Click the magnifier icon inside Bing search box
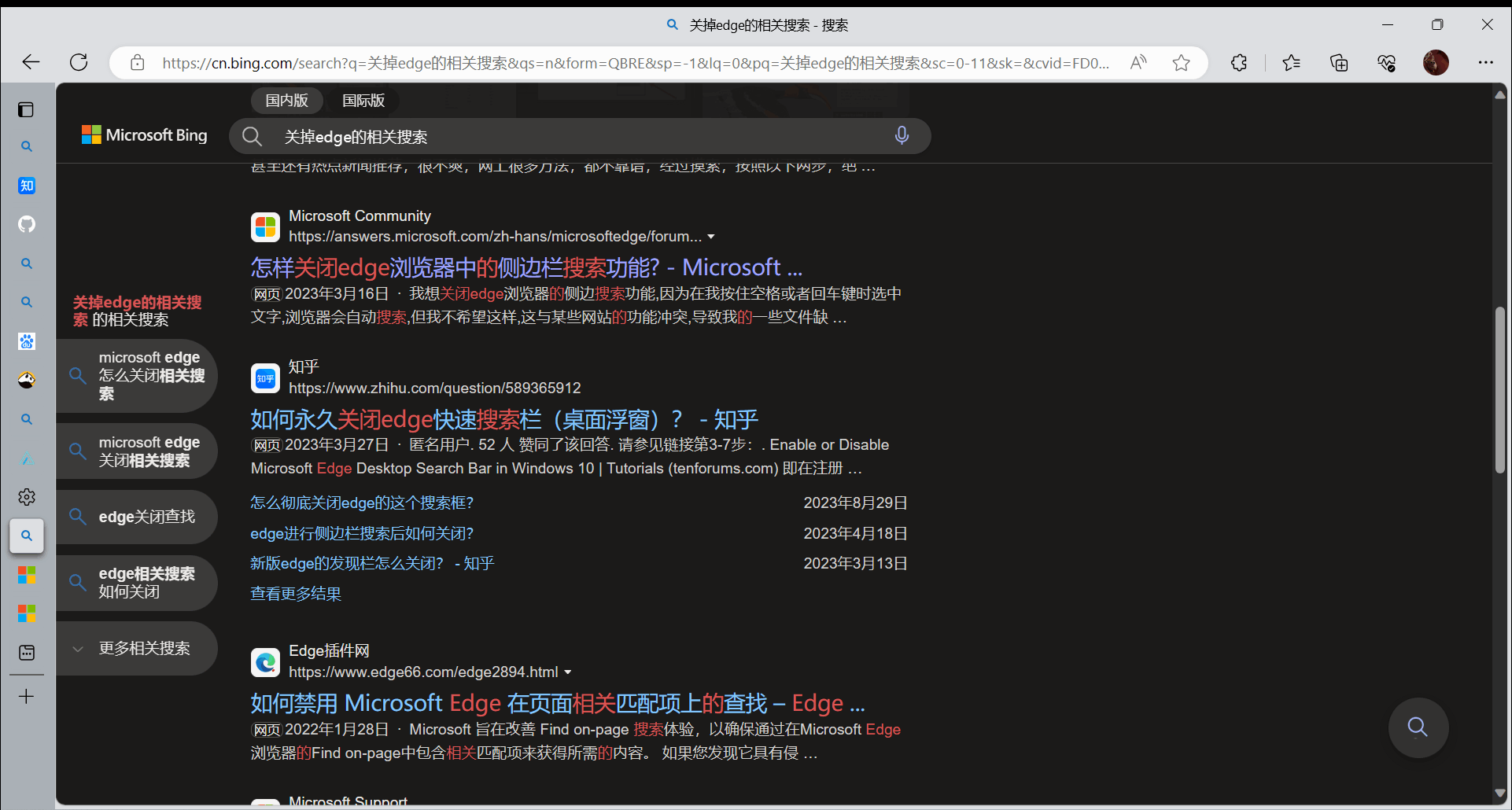The image size is (1512, 810). [252, 137]
